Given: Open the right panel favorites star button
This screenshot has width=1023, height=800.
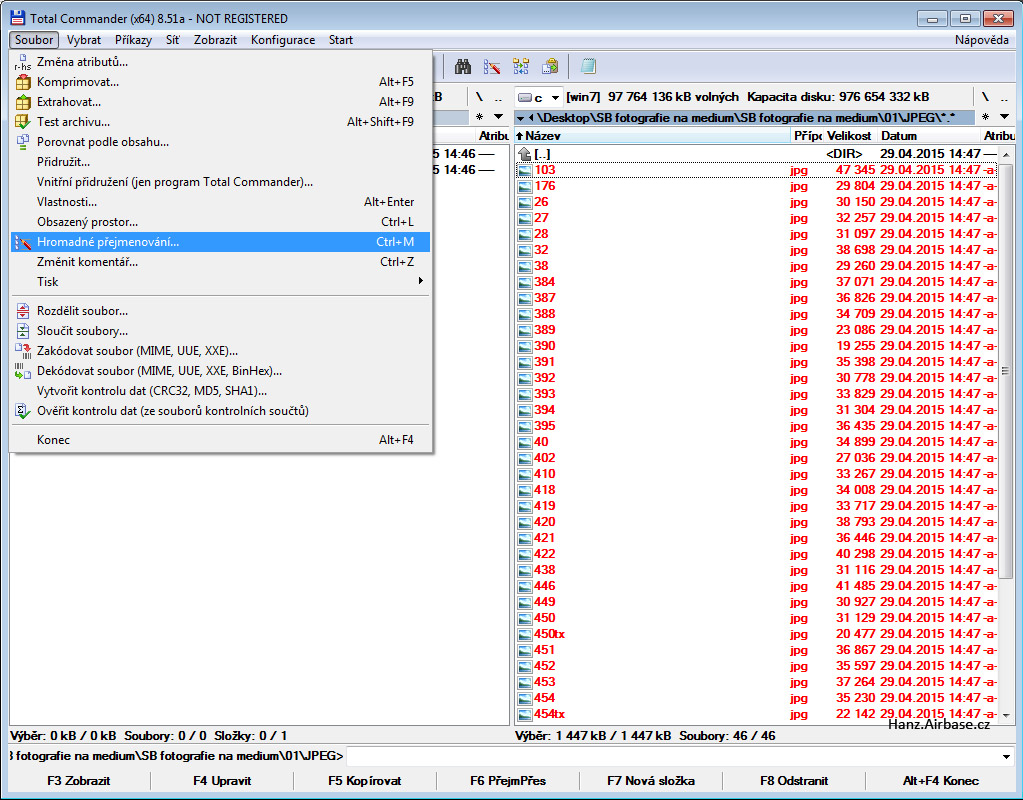Looking at the screenshot, I should point(986,117).
